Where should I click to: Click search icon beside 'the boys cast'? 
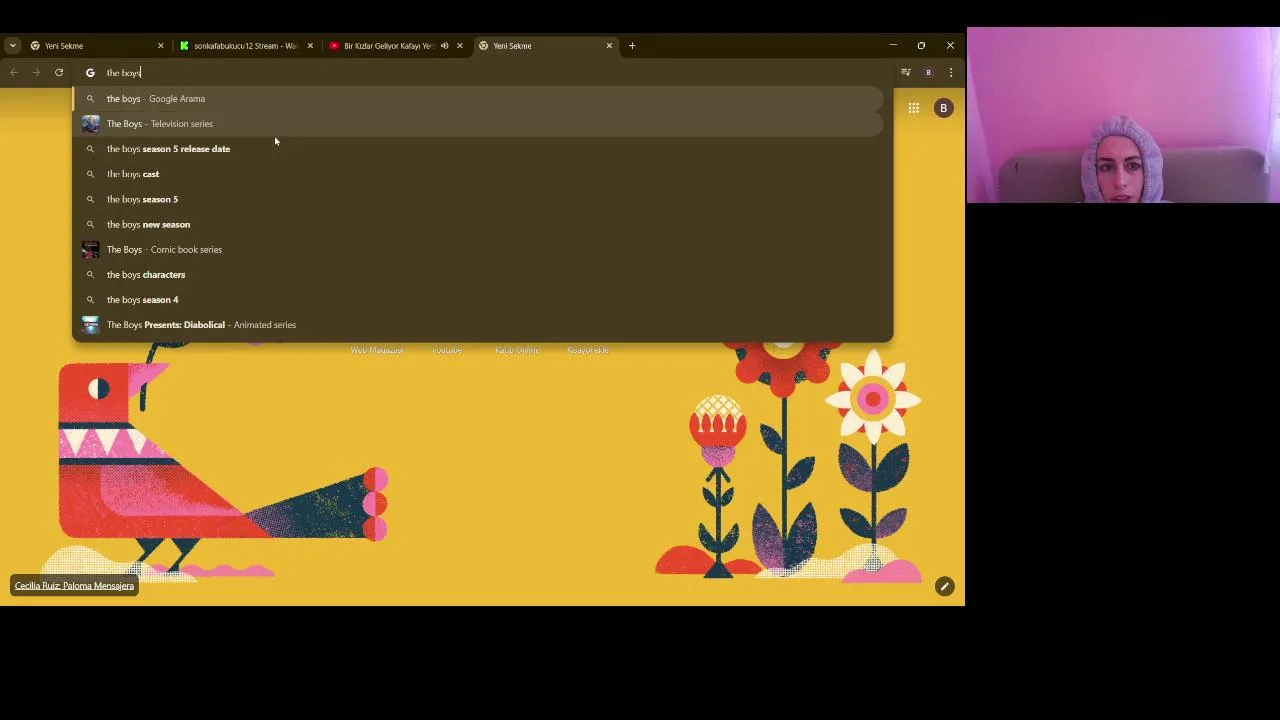[90, 174]
